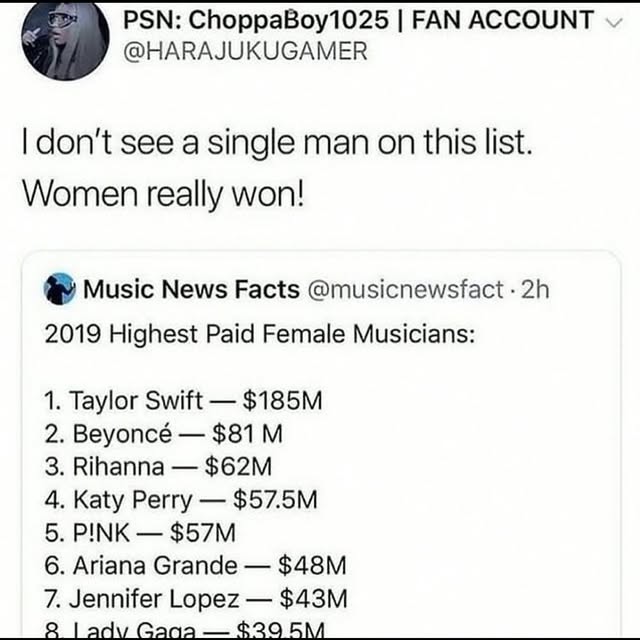
Task: Click the Katy Perry — $57.5M line
Action: 183,499
